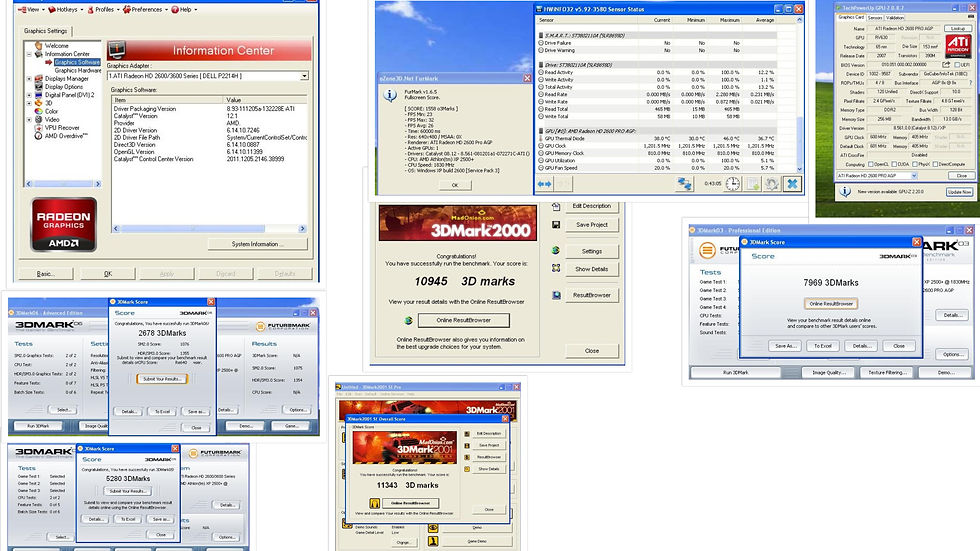Click the Information Center monitor icon
980x551 pixels.
click(116, 50)
